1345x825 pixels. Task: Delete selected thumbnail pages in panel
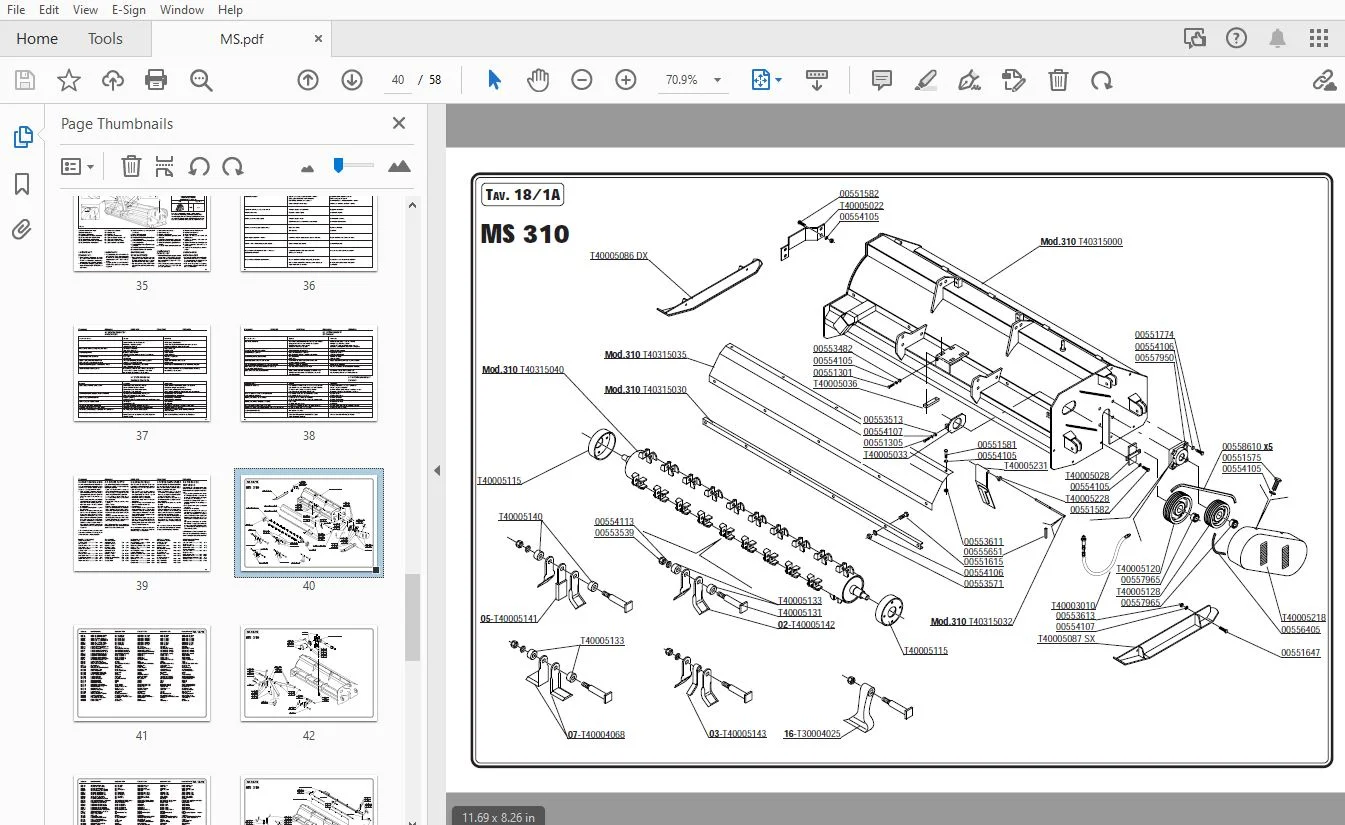click(131, 166)
